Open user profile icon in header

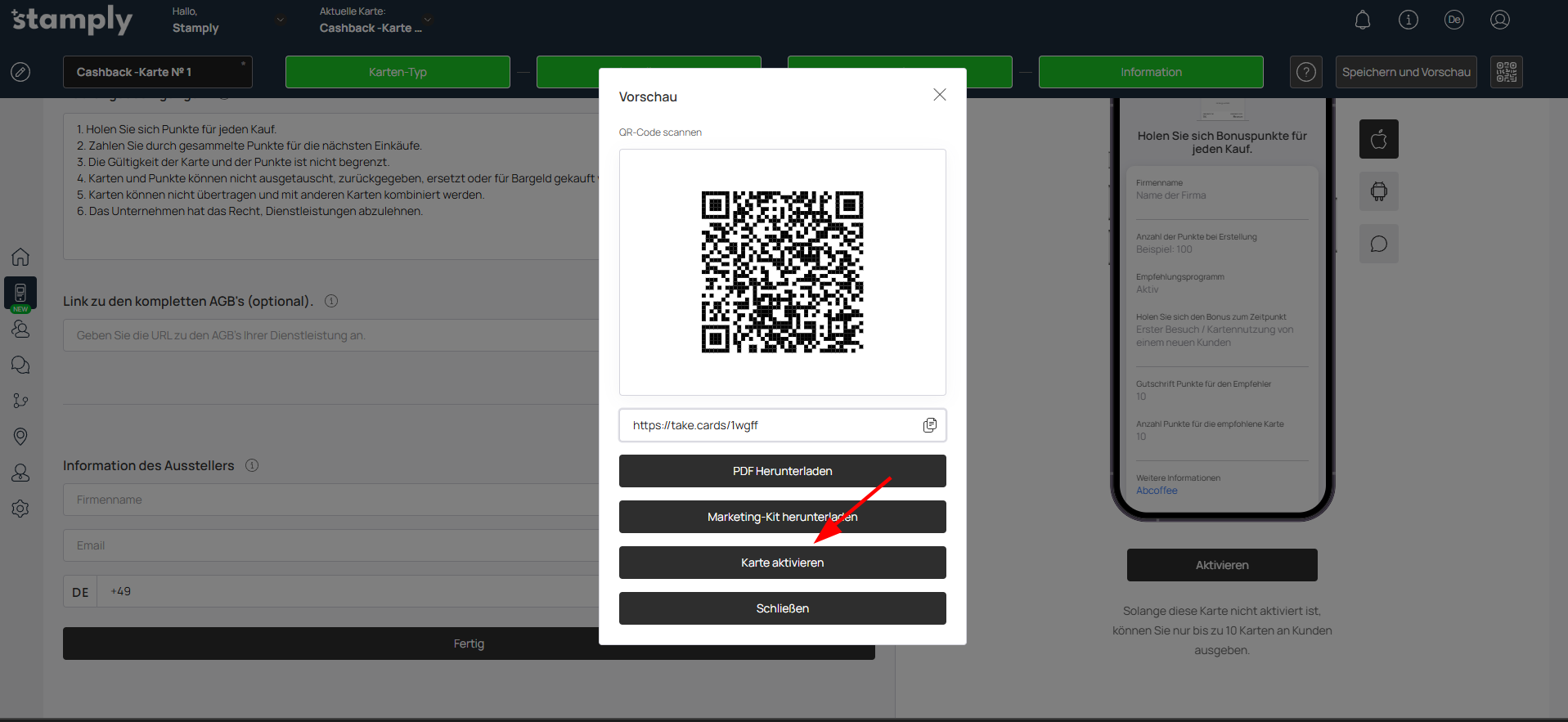[x=1499, y=20]
